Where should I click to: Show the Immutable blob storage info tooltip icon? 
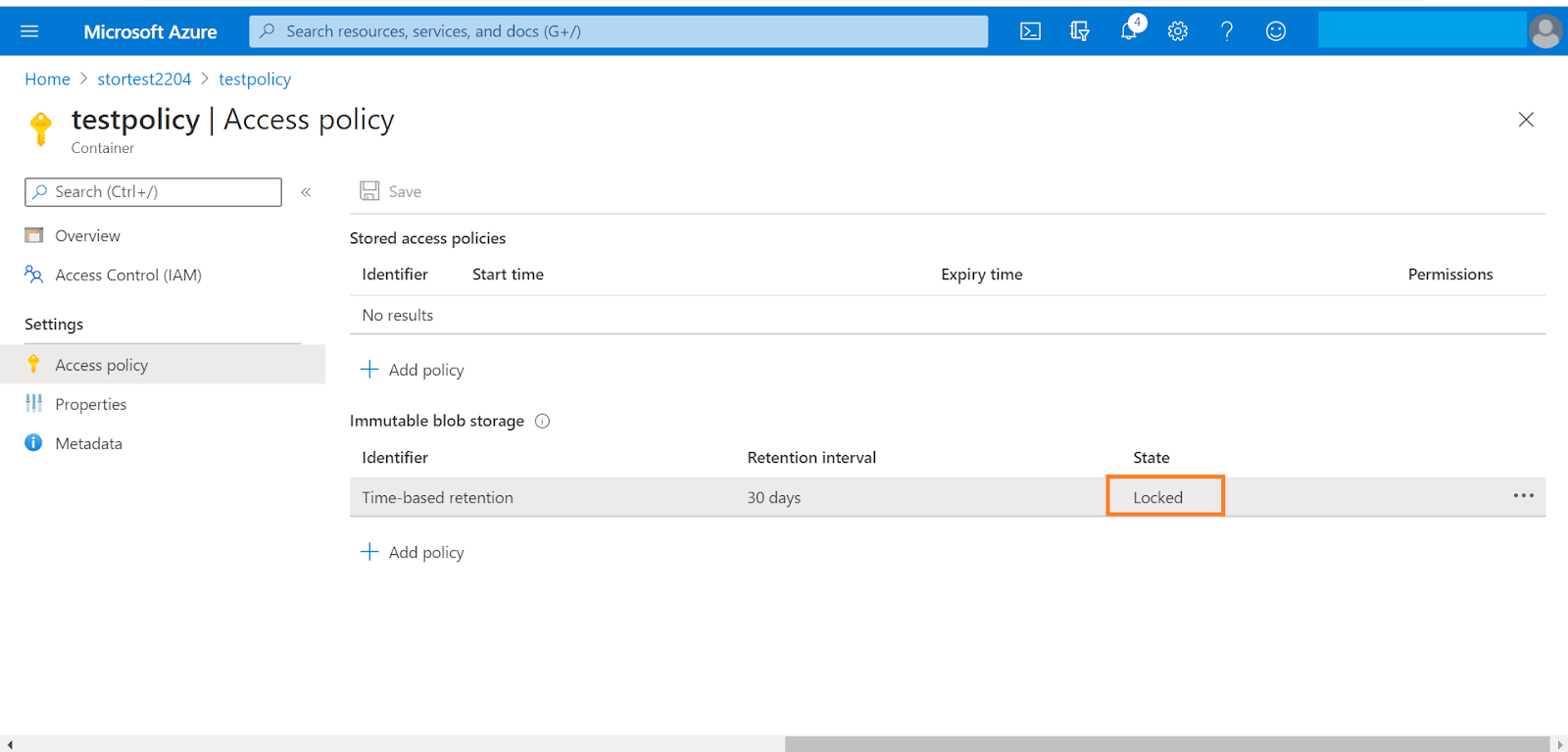[542, 421]
